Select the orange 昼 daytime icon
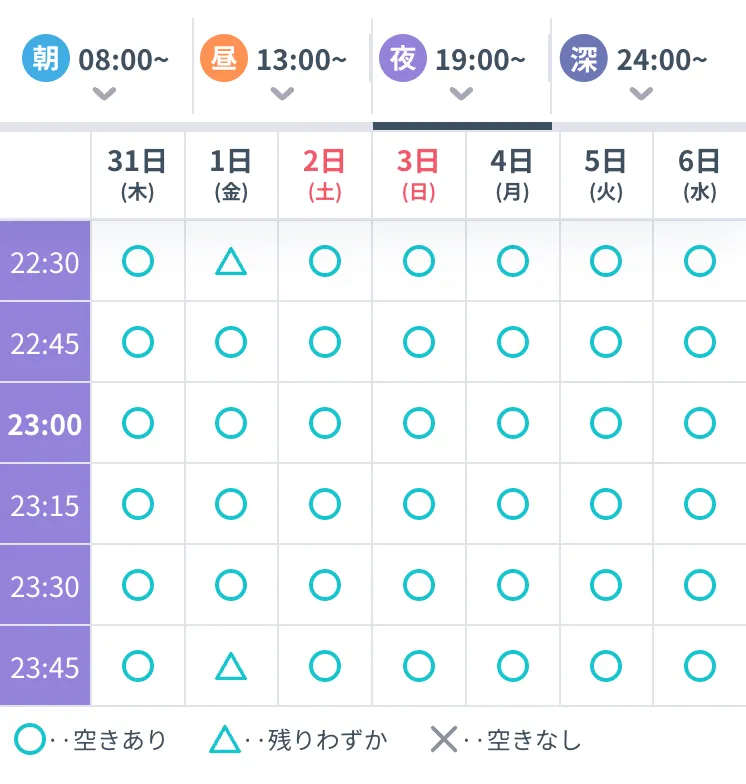The image size is (746, 784). coord(224,58)
